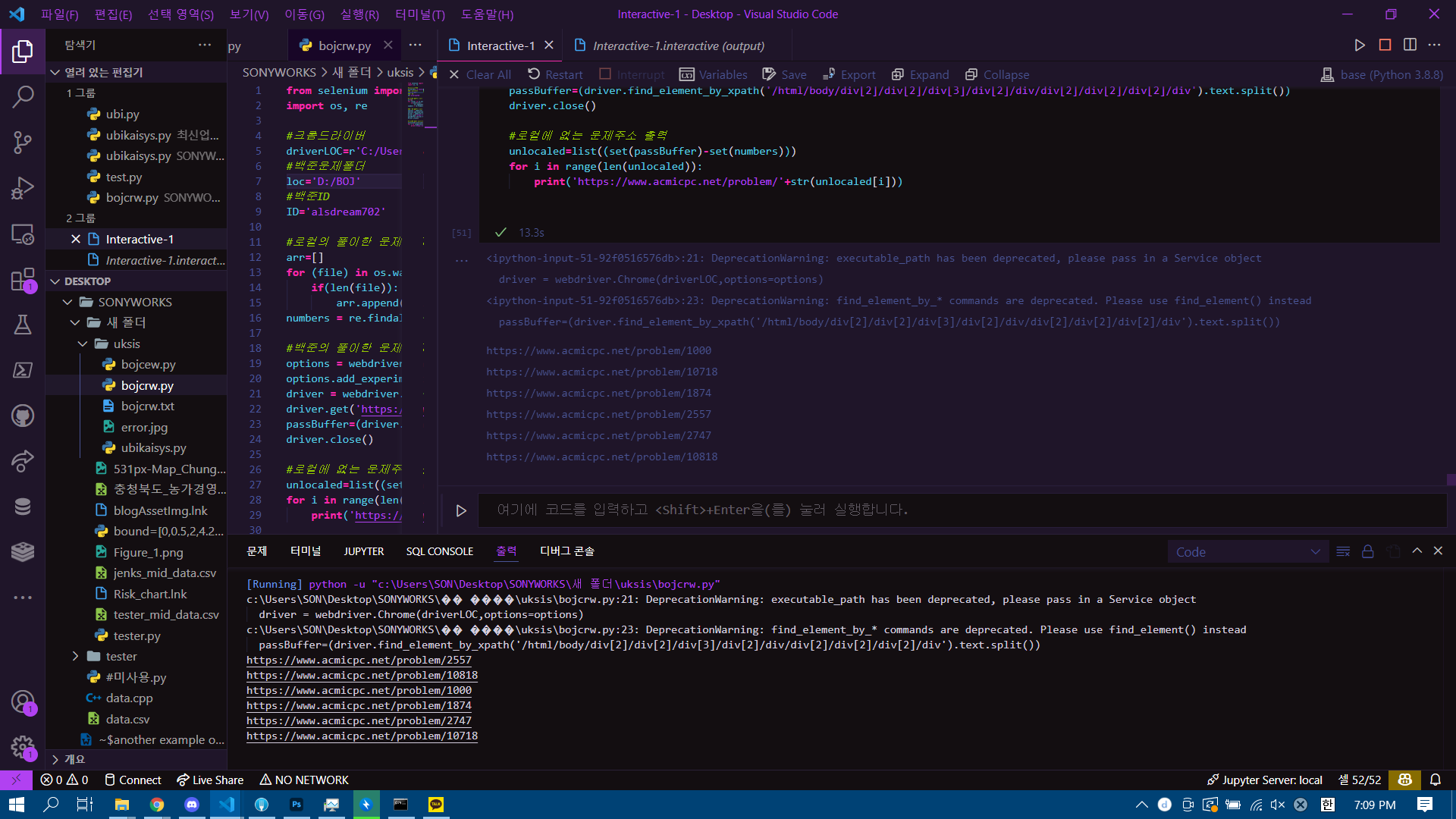1456x819 pixels.
Task: Collapse the DESKTOP folder section
Action: 55,281
